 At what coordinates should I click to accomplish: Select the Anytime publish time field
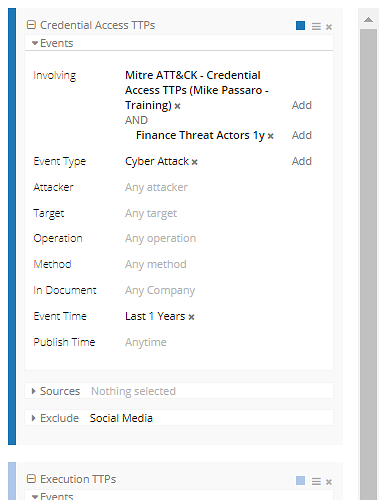click(146, 342)
